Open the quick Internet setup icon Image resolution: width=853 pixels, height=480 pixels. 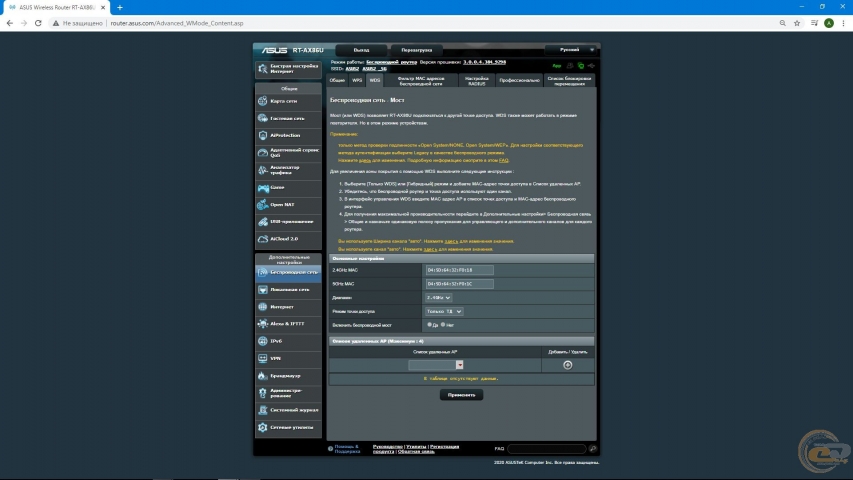coord(263,69)
